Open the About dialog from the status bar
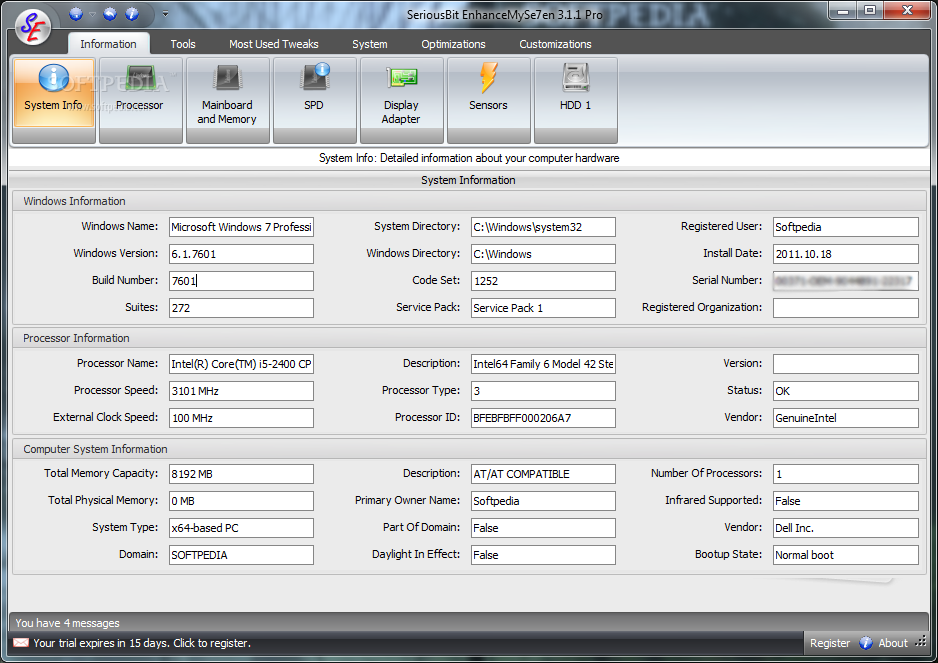938x663 pixels. coord(884,643)
